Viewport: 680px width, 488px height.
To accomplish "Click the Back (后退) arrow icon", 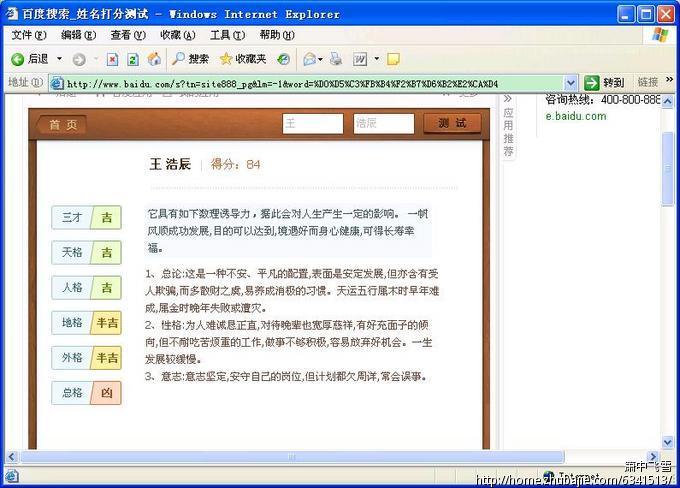I will point(18,59).
